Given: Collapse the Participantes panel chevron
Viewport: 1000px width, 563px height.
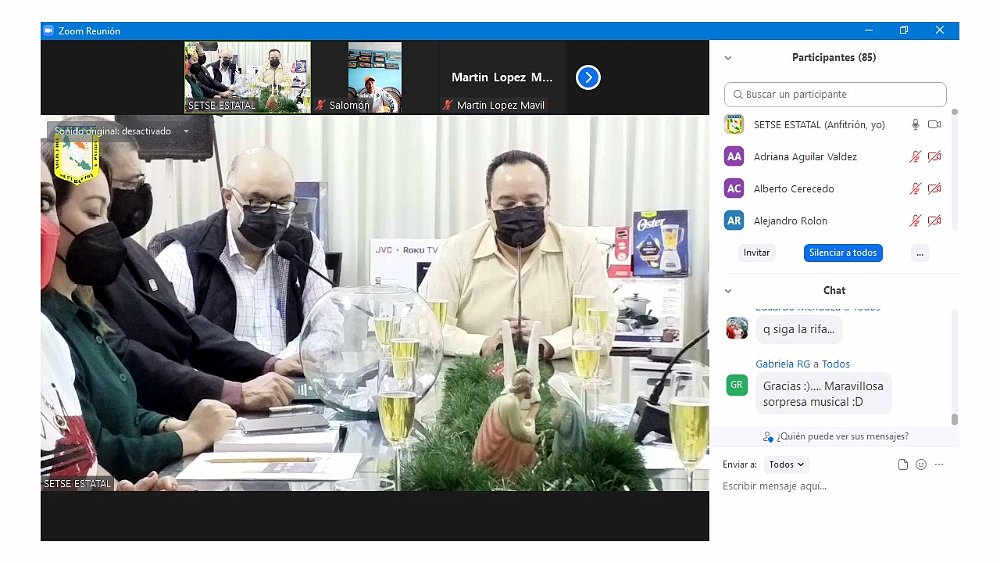Looking at the screenshot, I should click(728, 58).
